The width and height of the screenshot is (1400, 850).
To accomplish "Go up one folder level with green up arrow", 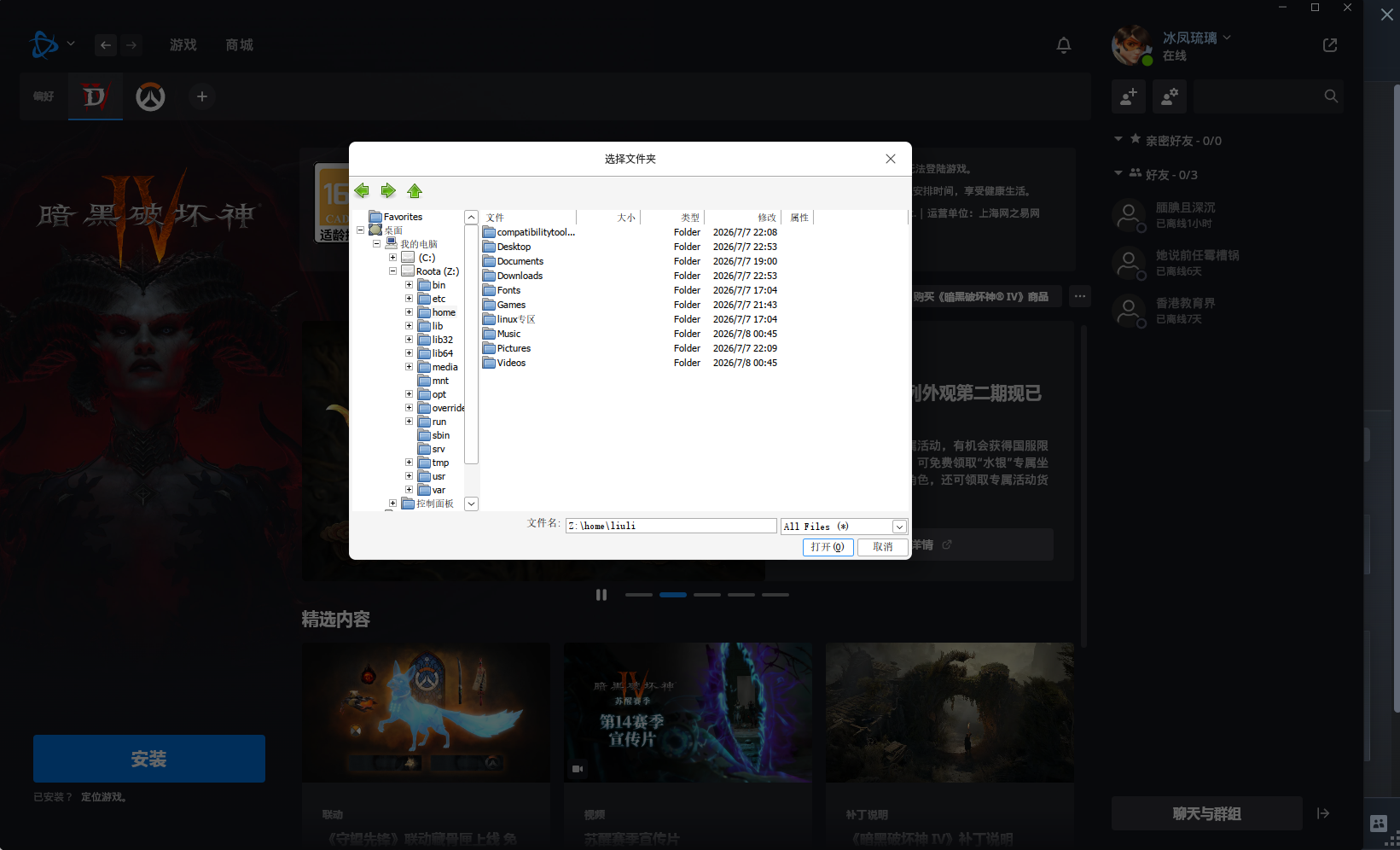I will coord(415,190).
